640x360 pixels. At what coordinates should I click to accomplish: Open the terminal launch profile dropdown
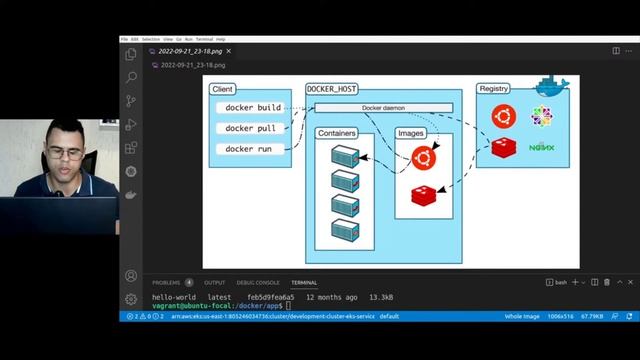pos(583,282)
